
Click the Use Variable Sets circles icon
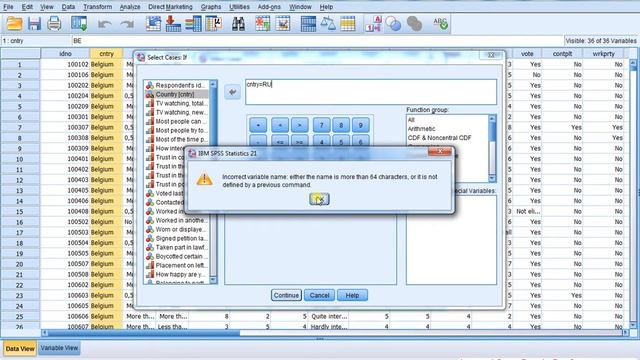pyautogui.click(x=393, y=24)
